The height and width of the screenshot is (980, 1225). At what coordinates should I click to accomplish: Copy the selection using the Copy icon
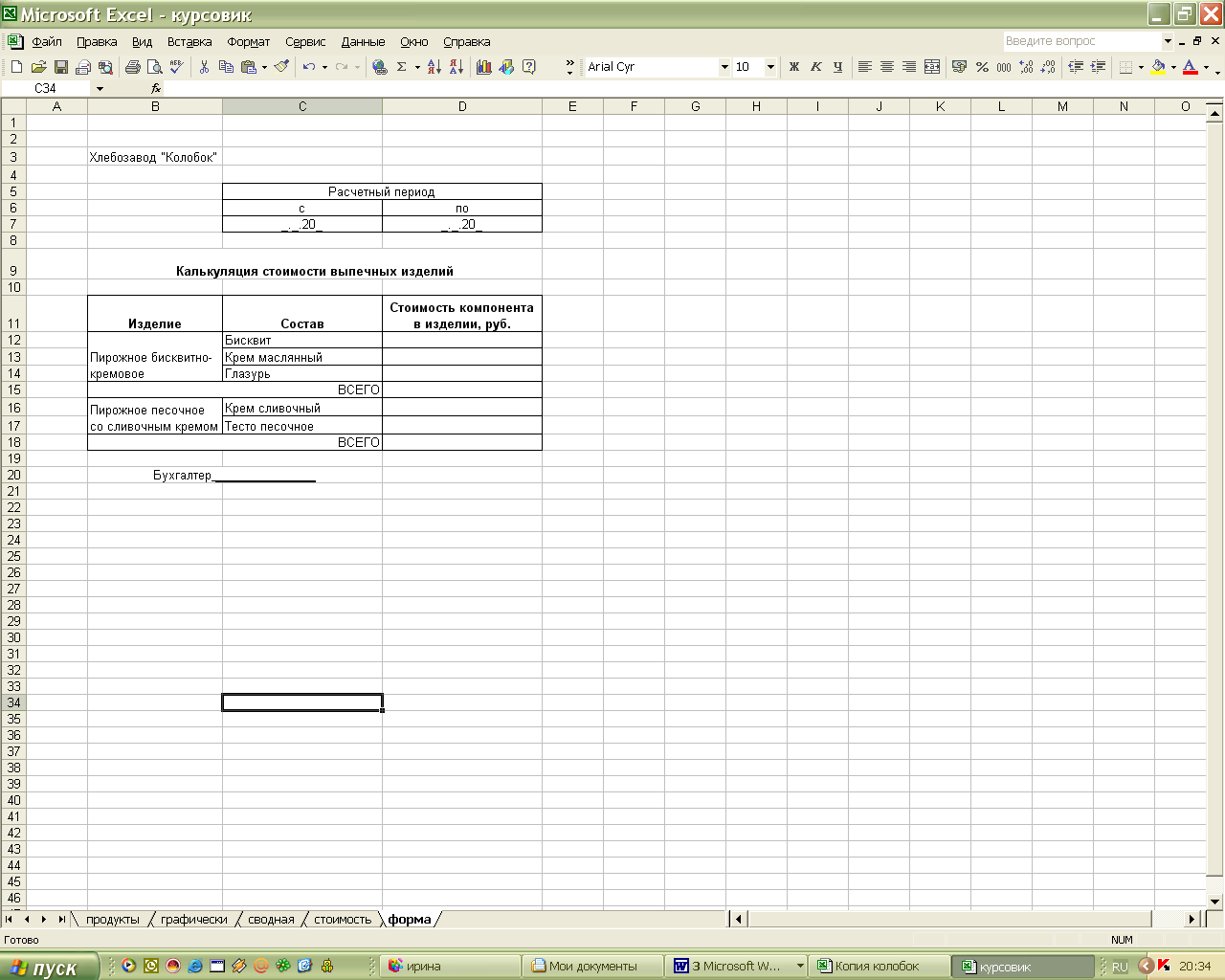tap(226, 67)
